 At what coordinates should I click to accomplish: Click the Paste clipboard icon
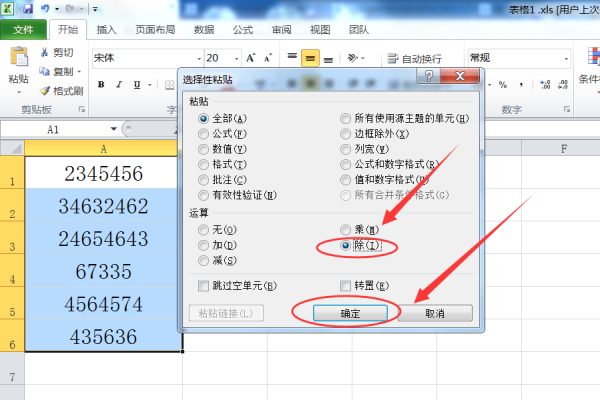pos(19,57)
